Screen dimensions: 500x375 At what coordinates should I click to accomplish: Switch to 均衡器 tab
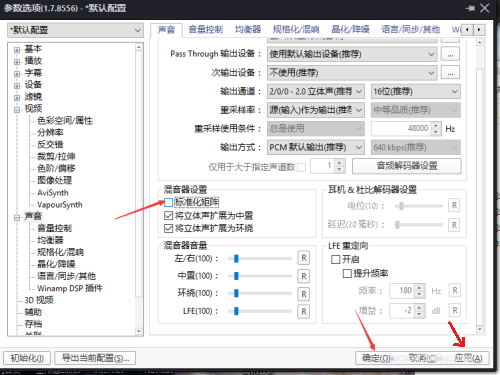248,30
